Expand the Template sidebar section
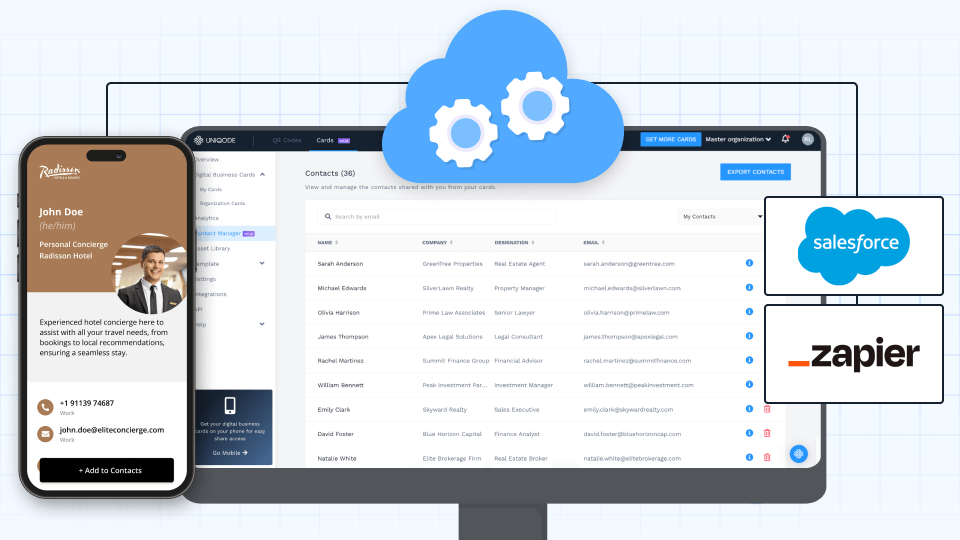Viewport: 960px width, 540px height. tap(262, 263)
